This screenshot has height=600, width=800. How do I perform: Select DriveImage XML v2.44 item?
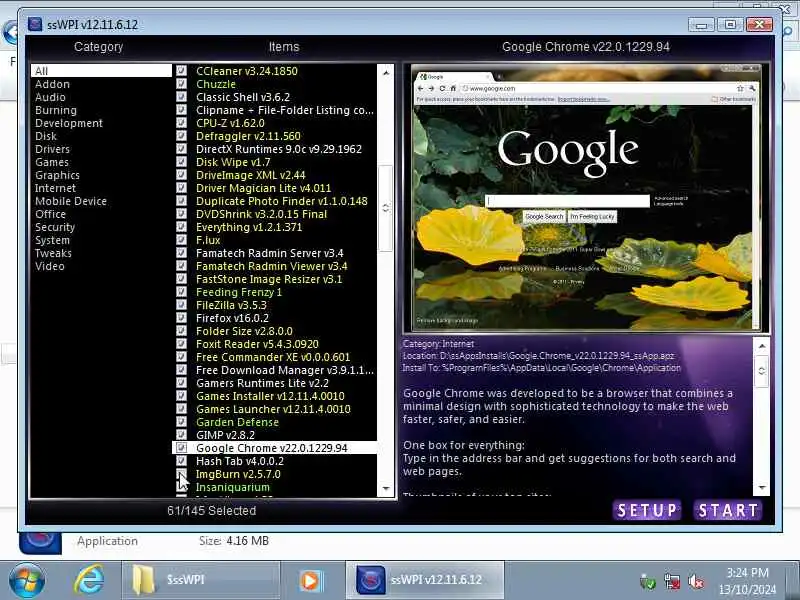251,174
